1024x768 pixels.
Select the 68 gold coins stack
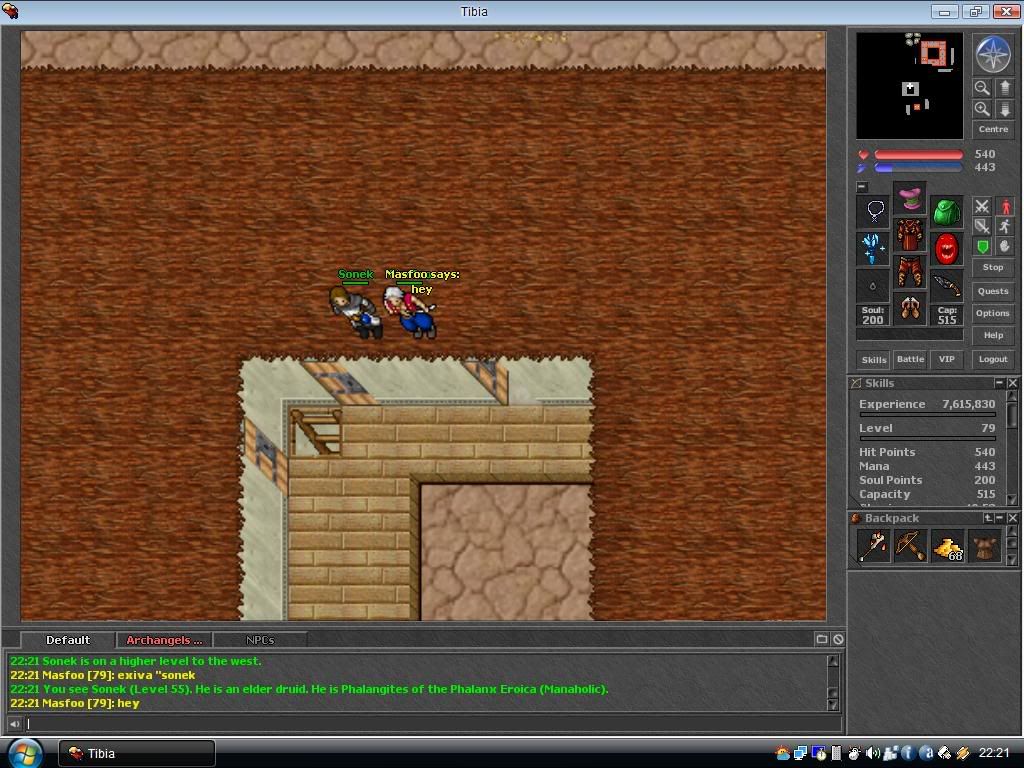(x=948, y=546)
